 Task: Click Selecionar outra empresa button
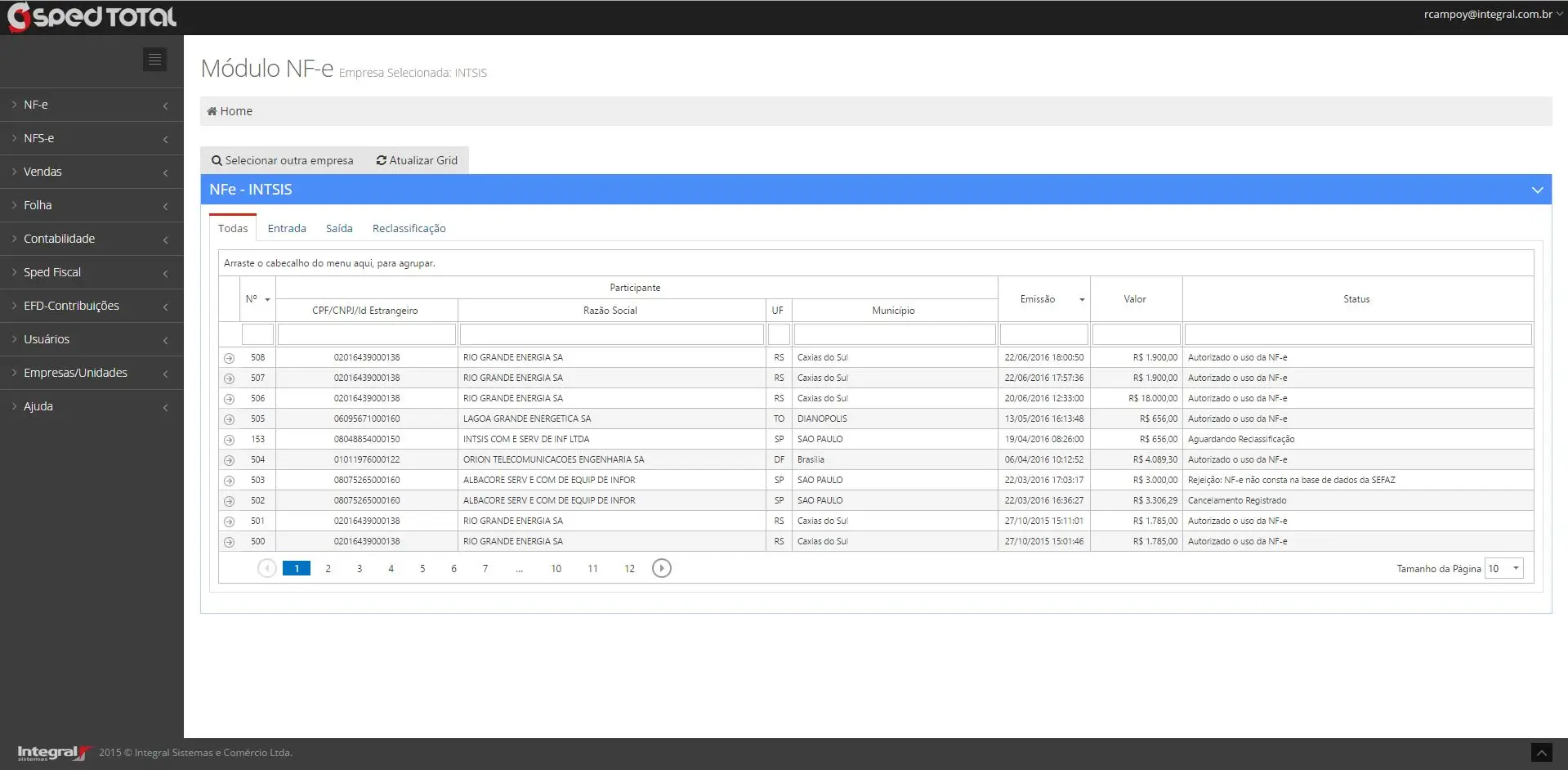point(283,160)
